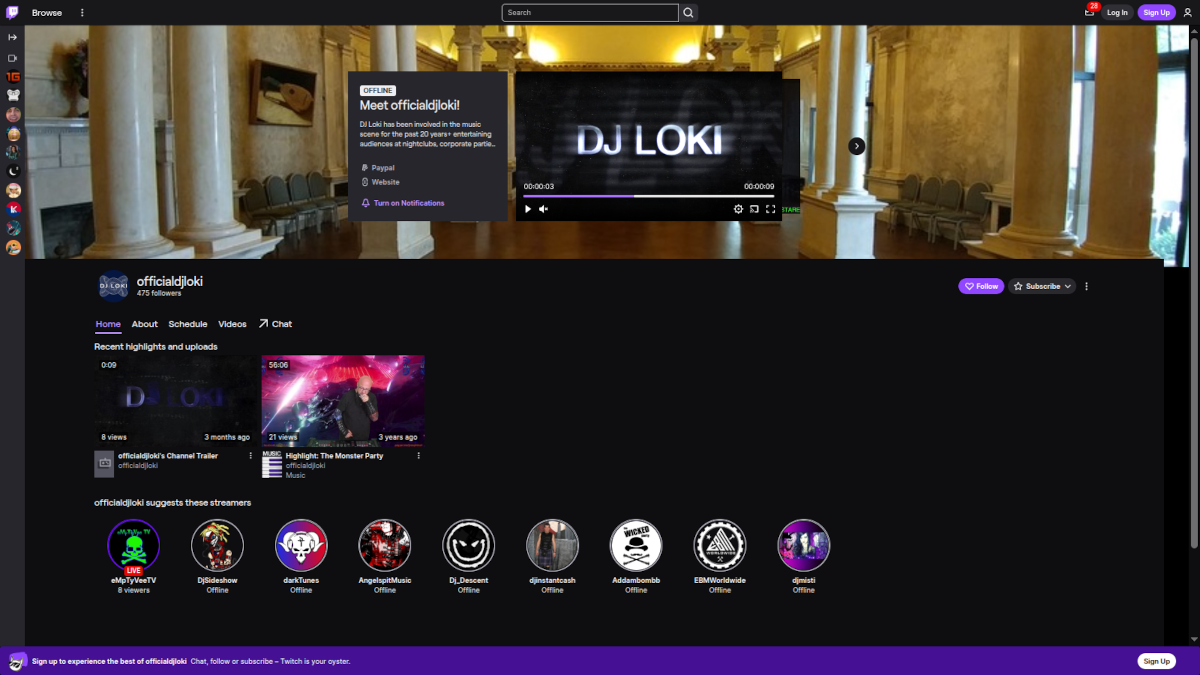The image size is (1200, 675).
Task: Open the notifications inbox icon
Action: tap(1089, 12)
